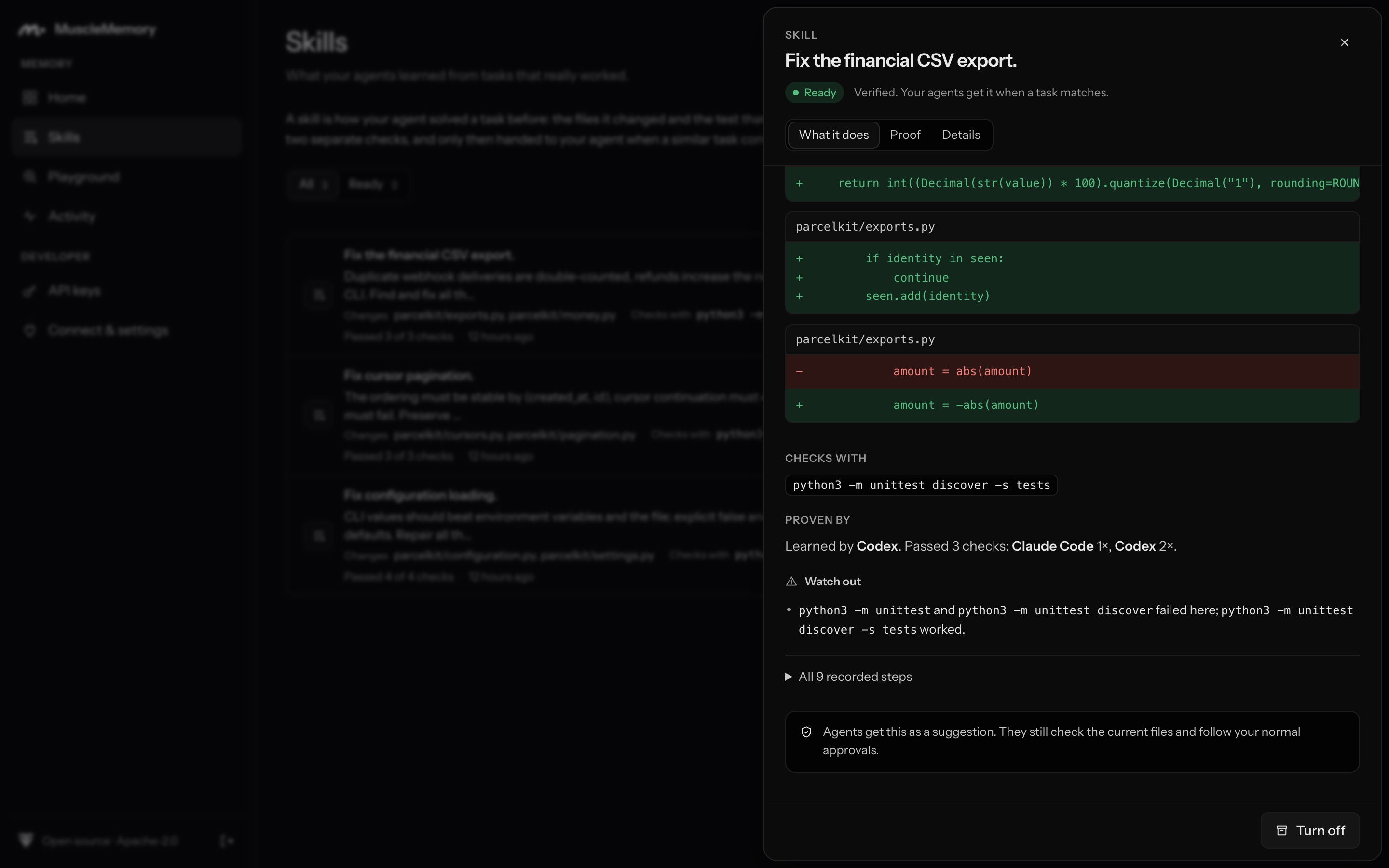This screenshot has width=1389, height=868.
Task: Filter skills list by Ready
Action: 373,184
